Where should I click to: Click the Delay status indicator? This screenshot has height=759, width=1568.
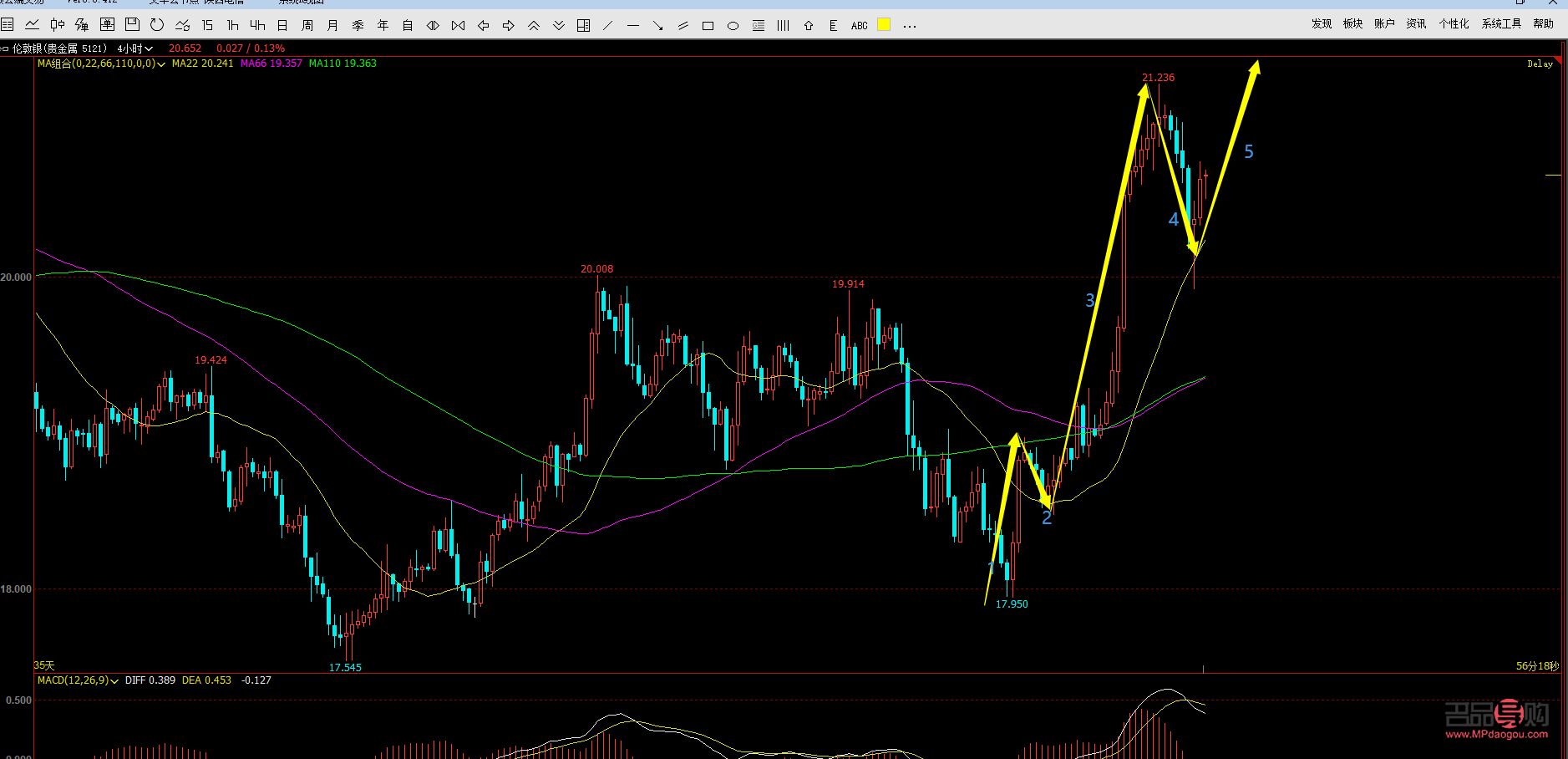[1540, 64]
